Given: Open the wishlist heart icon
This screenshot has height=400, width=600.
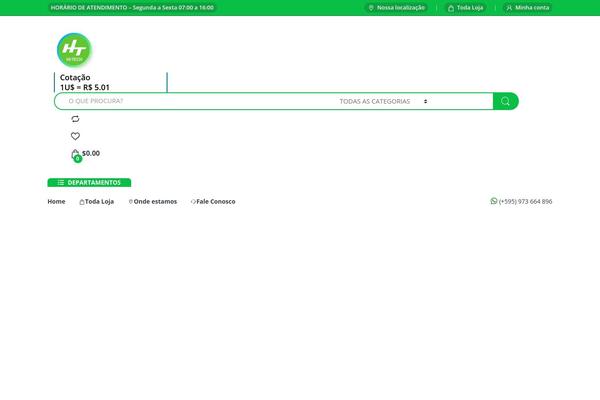Looking at the screenshot, I should [x=75, y=136].
